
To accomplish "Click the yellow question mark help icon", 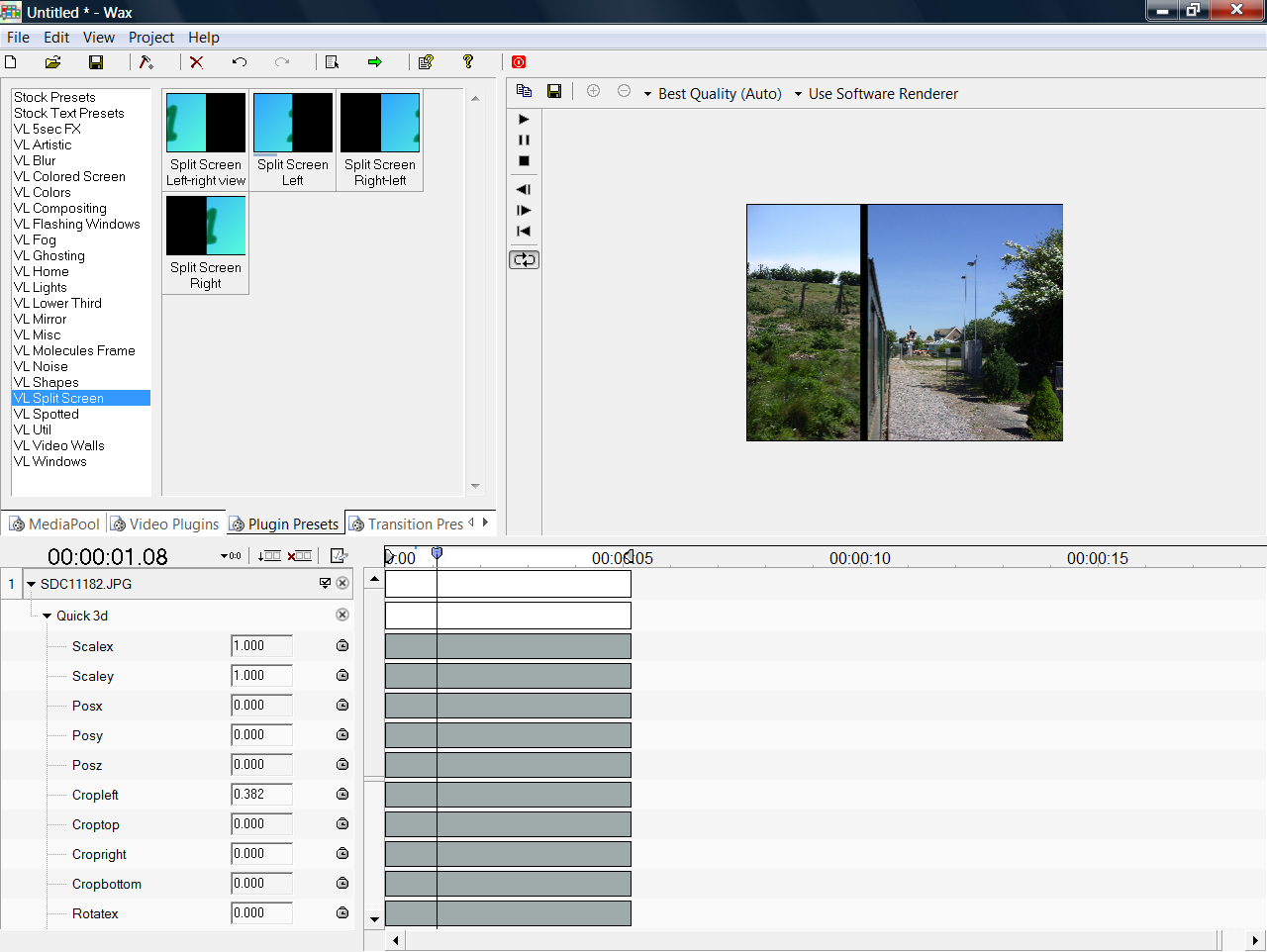I will (468, 62).
